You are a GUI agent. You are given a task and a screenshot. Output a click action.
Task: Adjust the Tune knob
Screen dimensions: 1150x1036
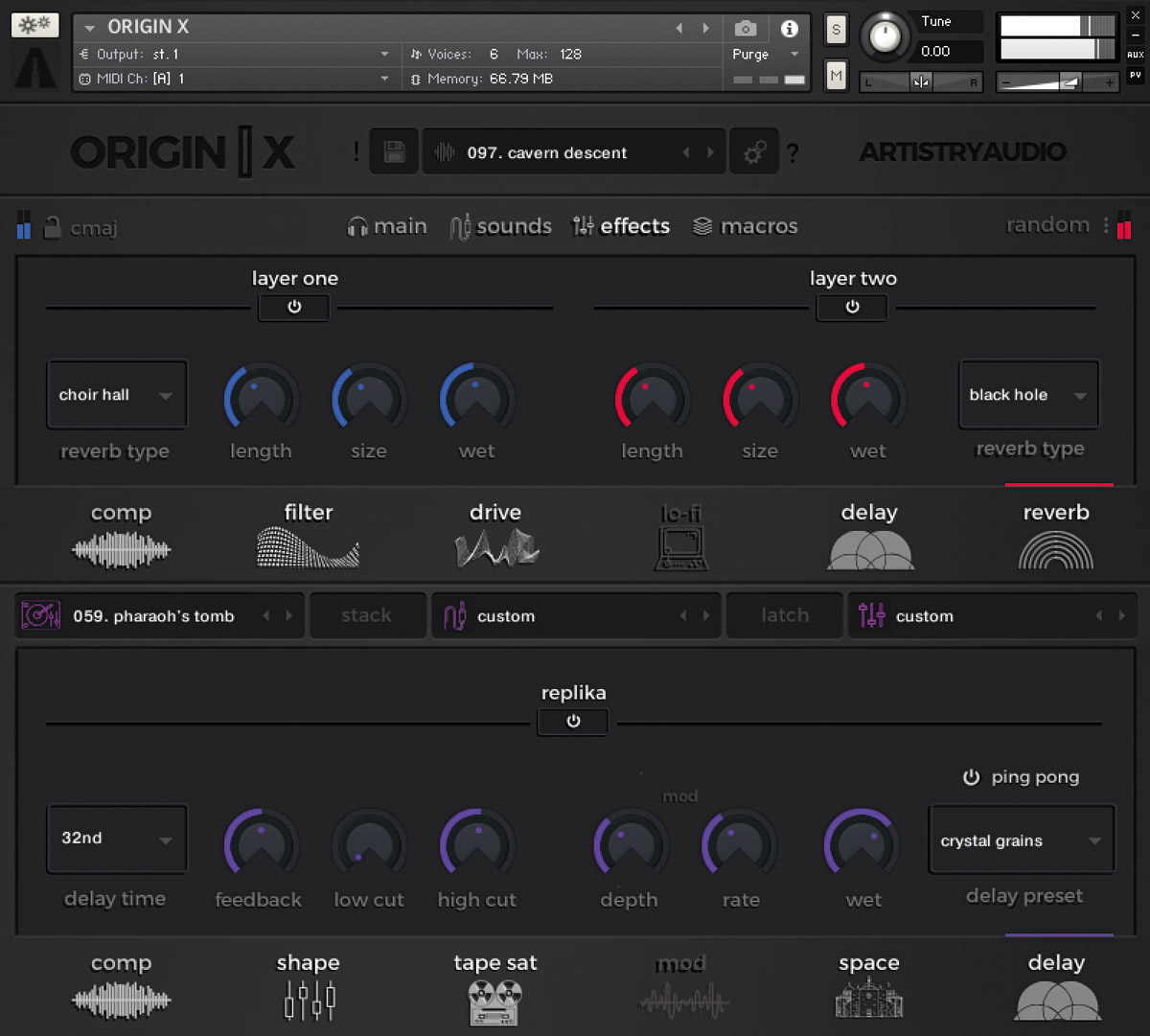point(885,37)
